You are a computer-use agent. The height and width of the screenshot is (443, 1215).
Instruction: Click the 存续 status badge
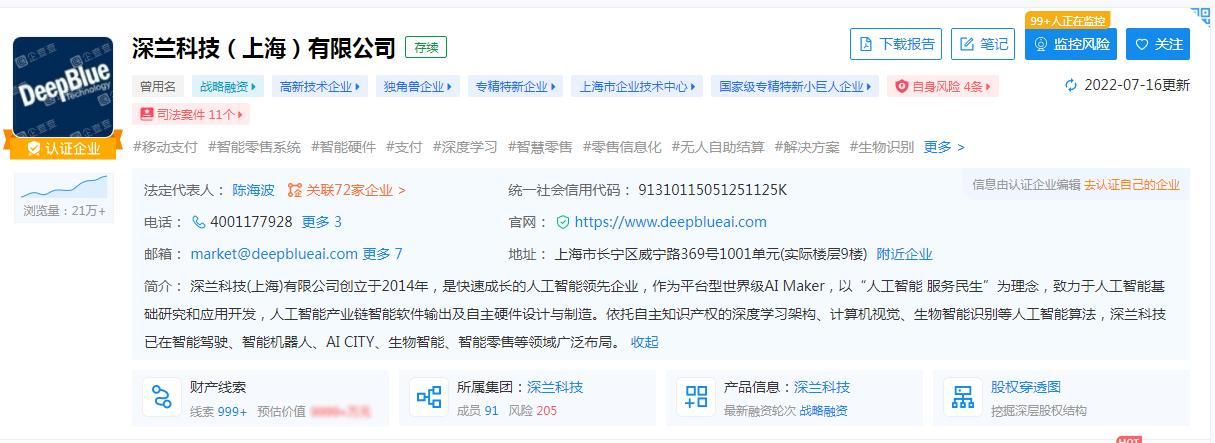pos(426,46)
